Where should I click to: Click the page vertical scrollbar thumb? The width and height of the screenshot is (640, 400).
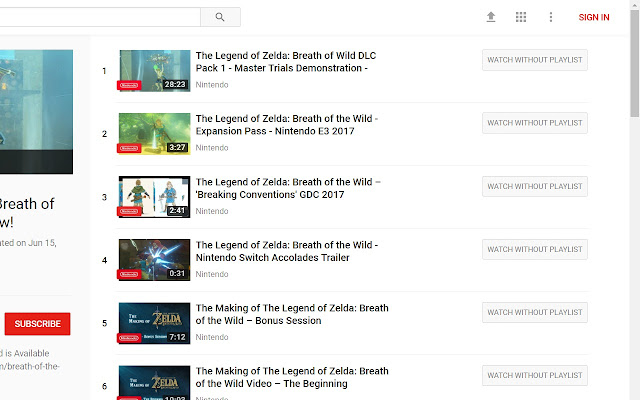pyautogui.click(x=635, y=63)
